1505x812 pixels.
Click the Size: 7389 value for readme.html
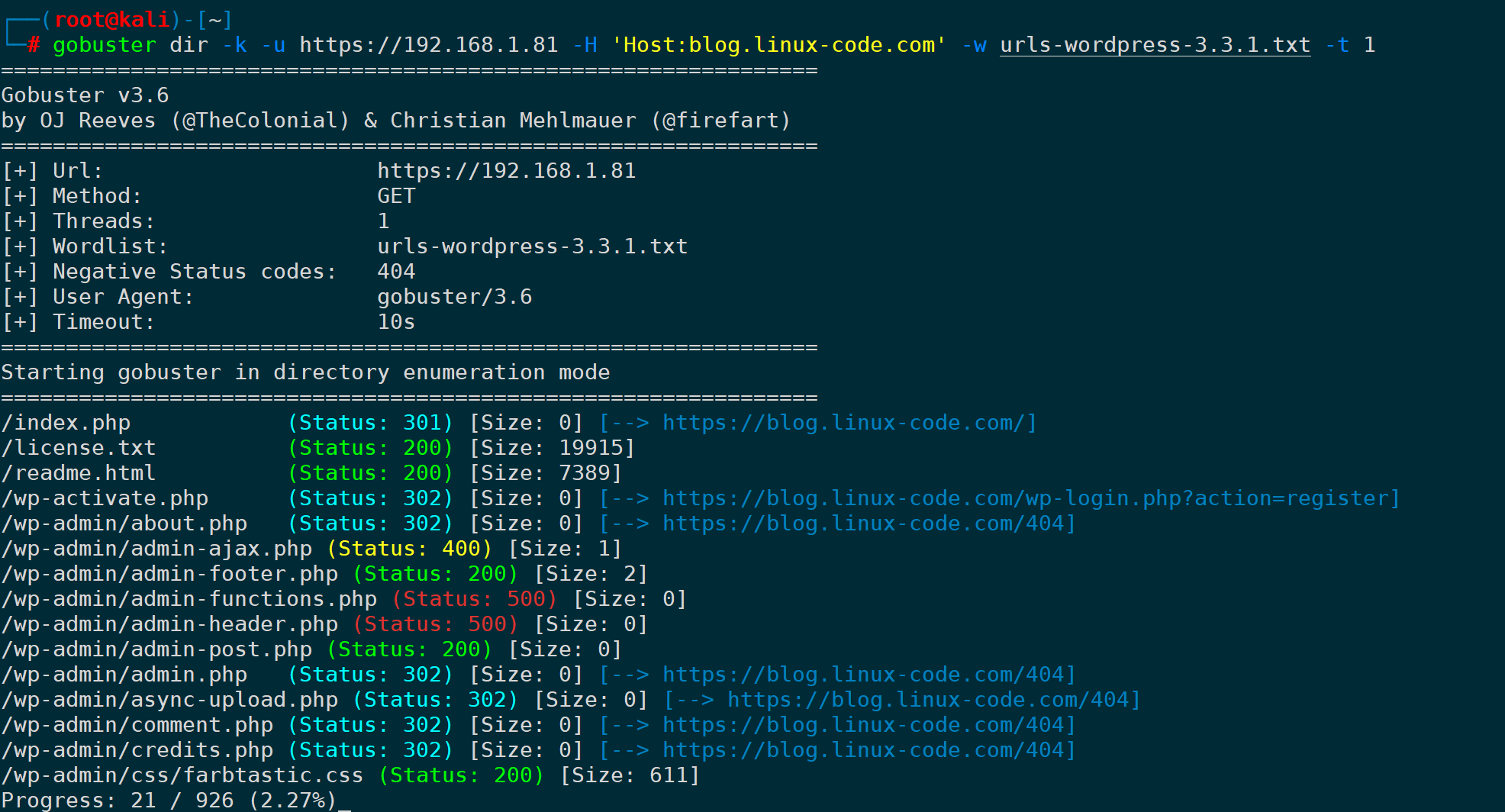546,473
